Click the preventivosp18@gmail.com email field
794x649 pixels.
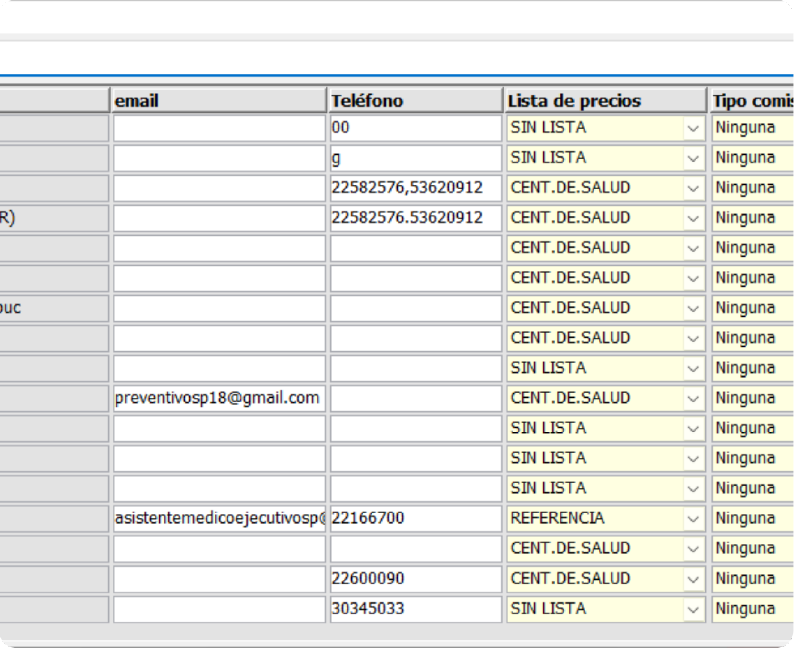[x=218, y=398]
